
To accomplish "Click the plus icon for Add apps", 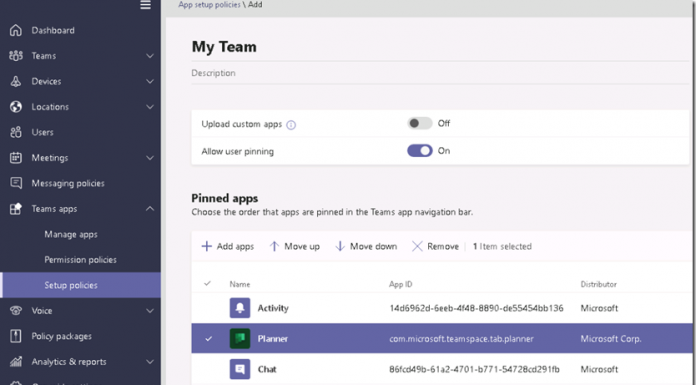I will tap(206, 246).
